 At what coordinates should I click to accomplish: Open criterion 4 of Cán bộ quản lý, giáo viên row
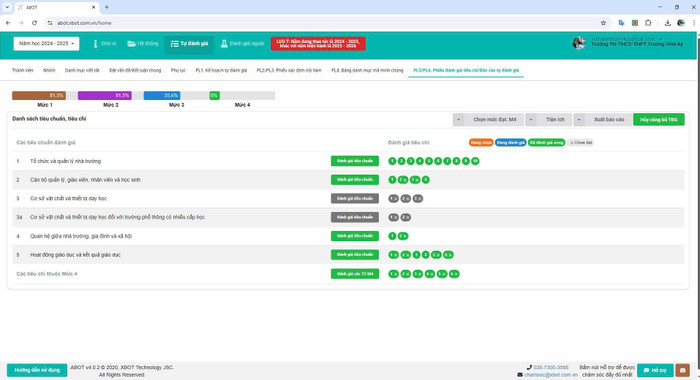point(426,180)
